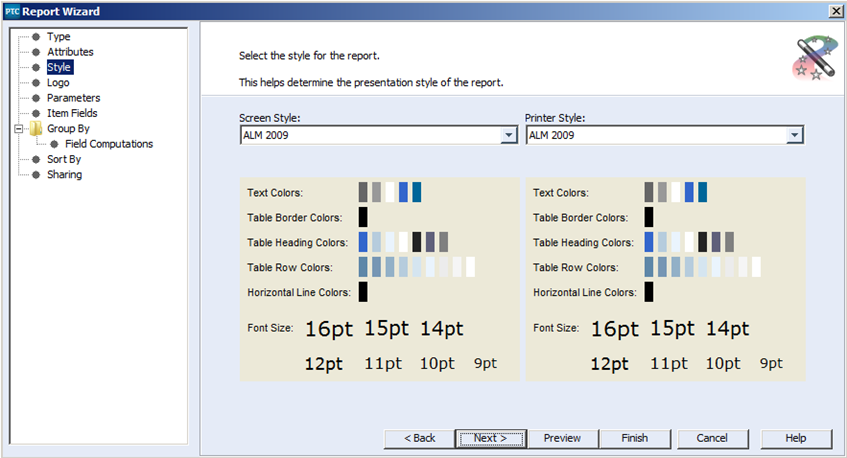Click the bullet icon beside Field Computations
Screen dimensions: 847x458
point(54,144)
